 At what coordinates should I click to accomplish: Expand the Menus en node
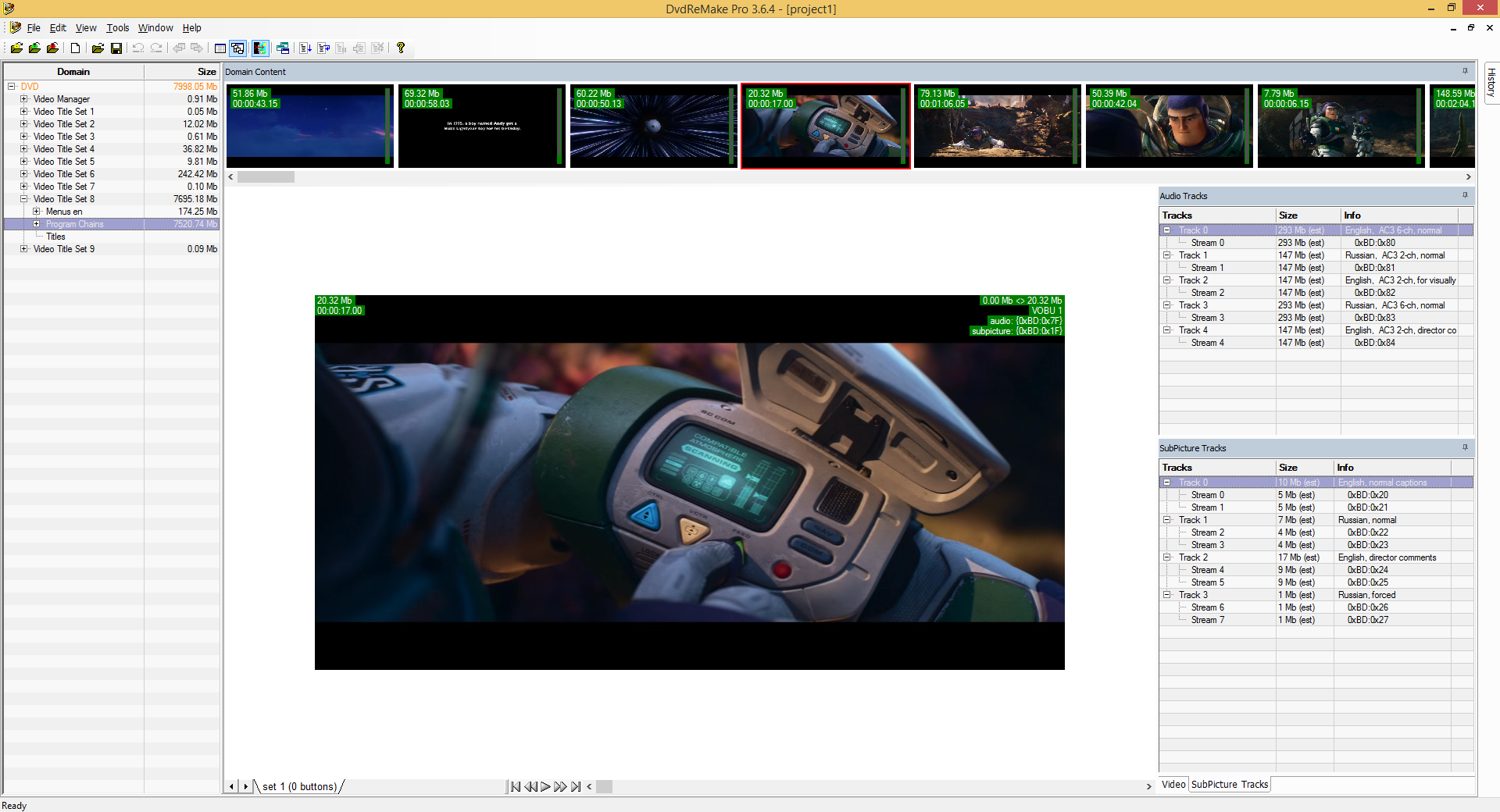[x=37, y=212]
